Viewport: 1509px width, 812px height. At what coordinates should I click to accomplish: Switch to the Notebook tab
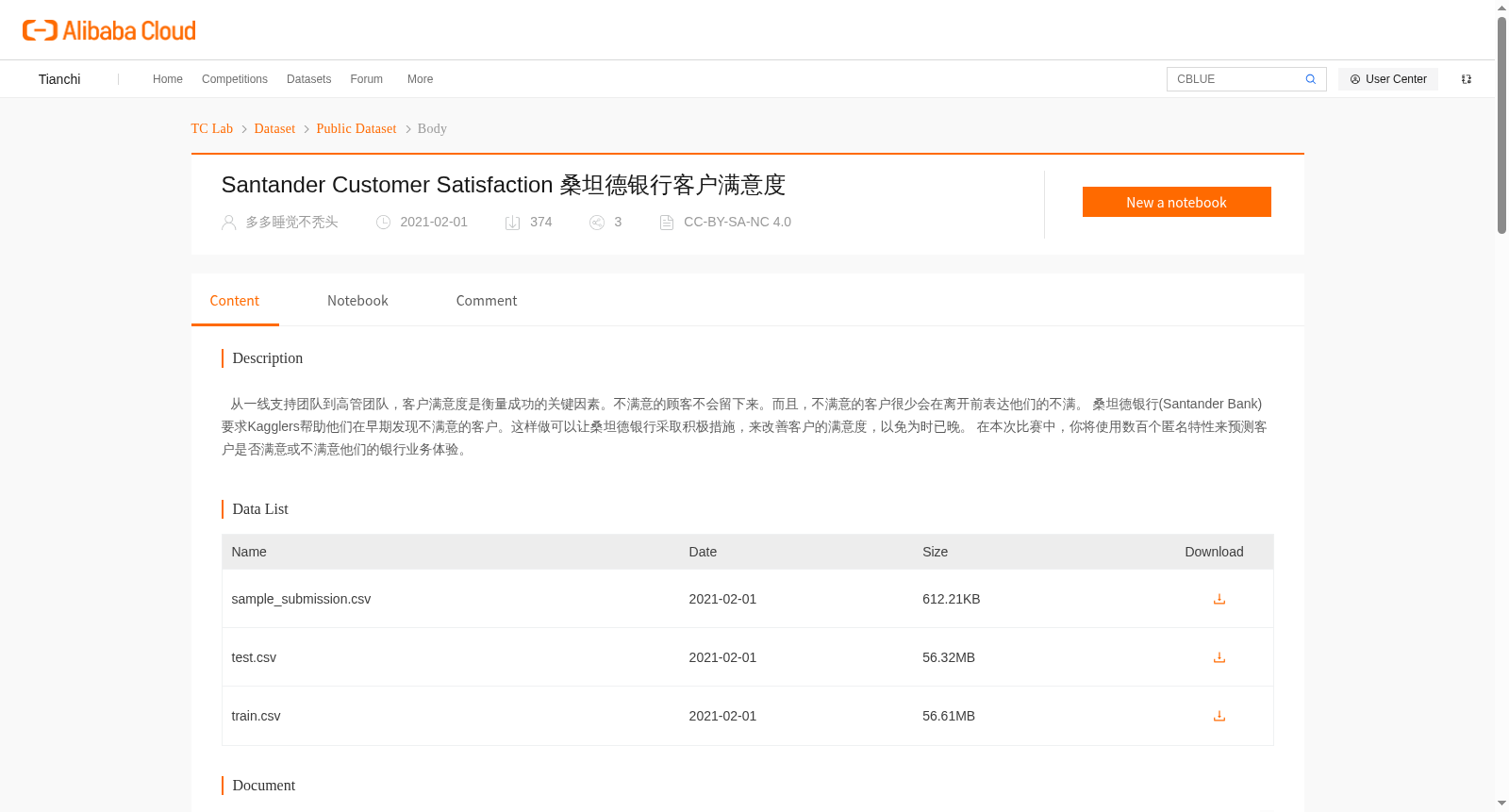pos(357,300)
